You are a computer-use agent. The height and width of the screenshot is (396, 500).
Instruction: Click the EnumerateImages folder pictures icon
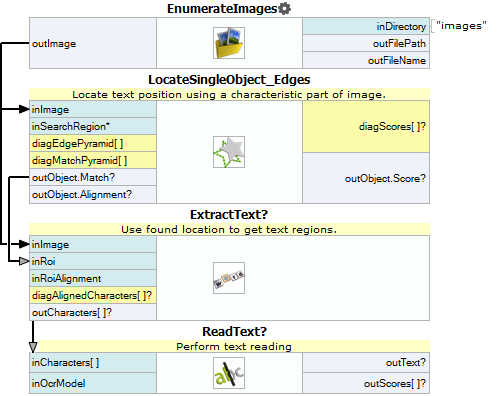[229, 43]
